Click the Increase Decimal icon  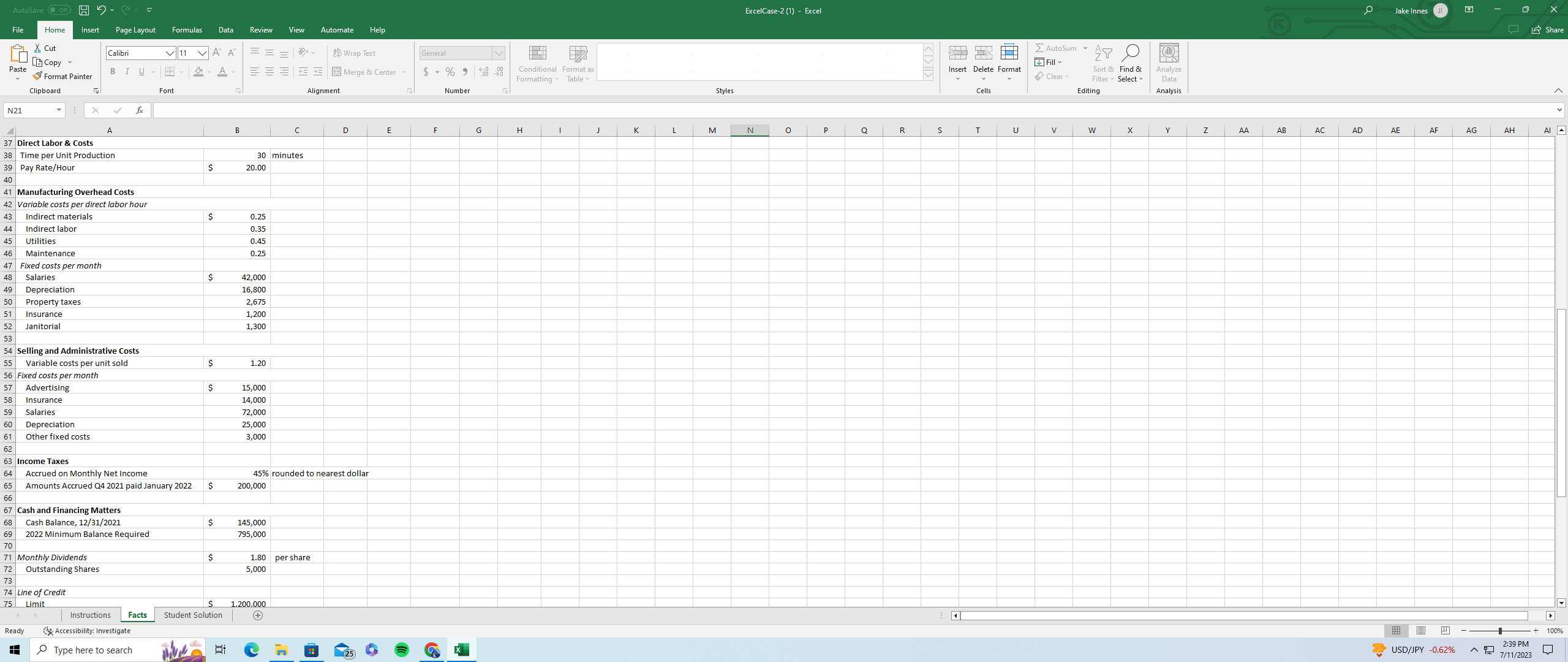click(x=483, y=72)
